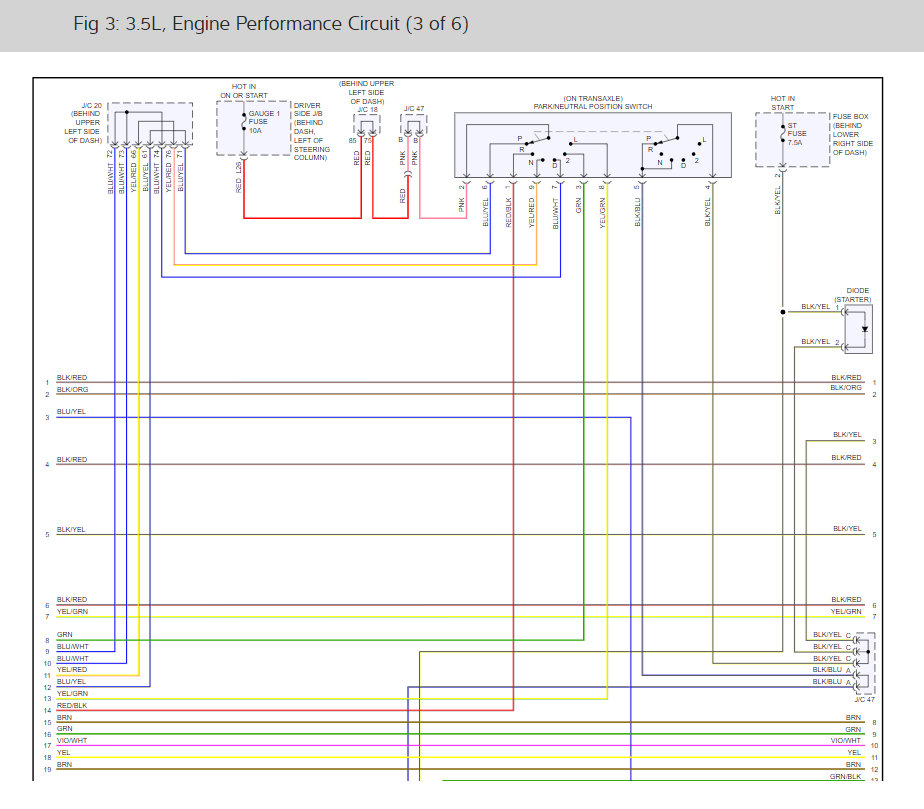Click the "YEL/RED" label on left line 11
Screen dimensions: 924x809
point(72,670)
